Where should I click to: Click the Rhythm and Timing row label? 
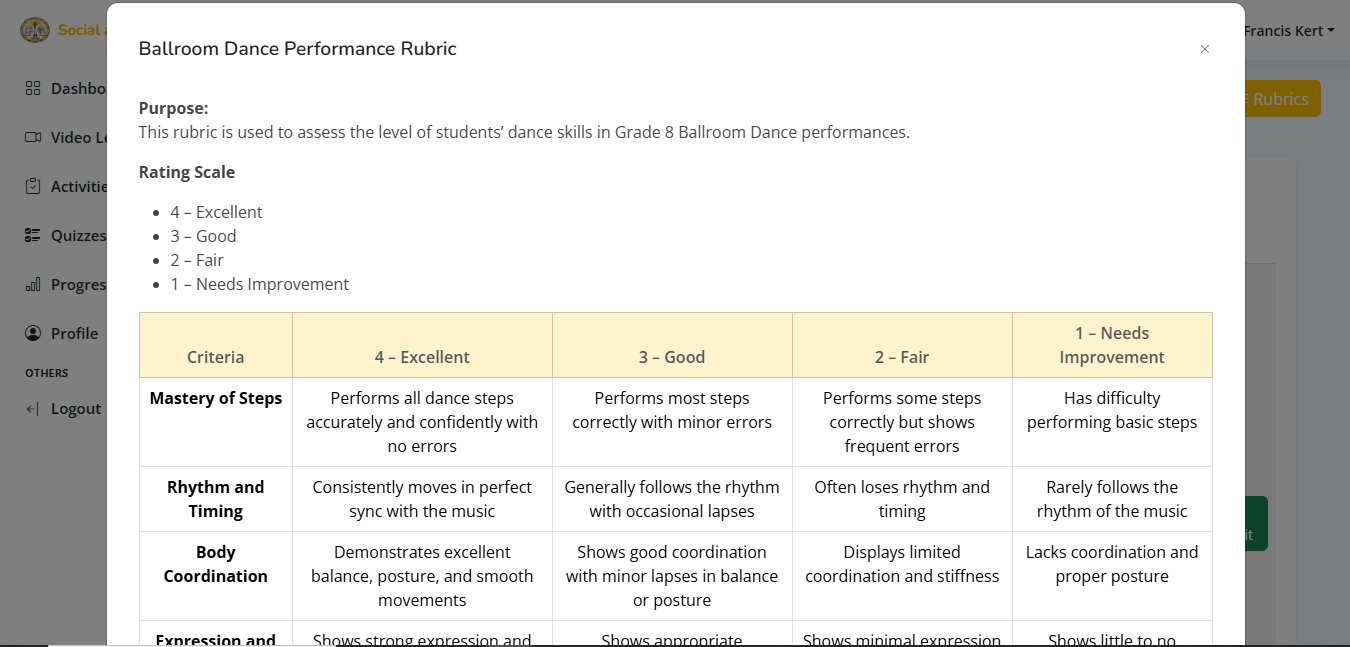pyautogui.click(x=216, y=499)
